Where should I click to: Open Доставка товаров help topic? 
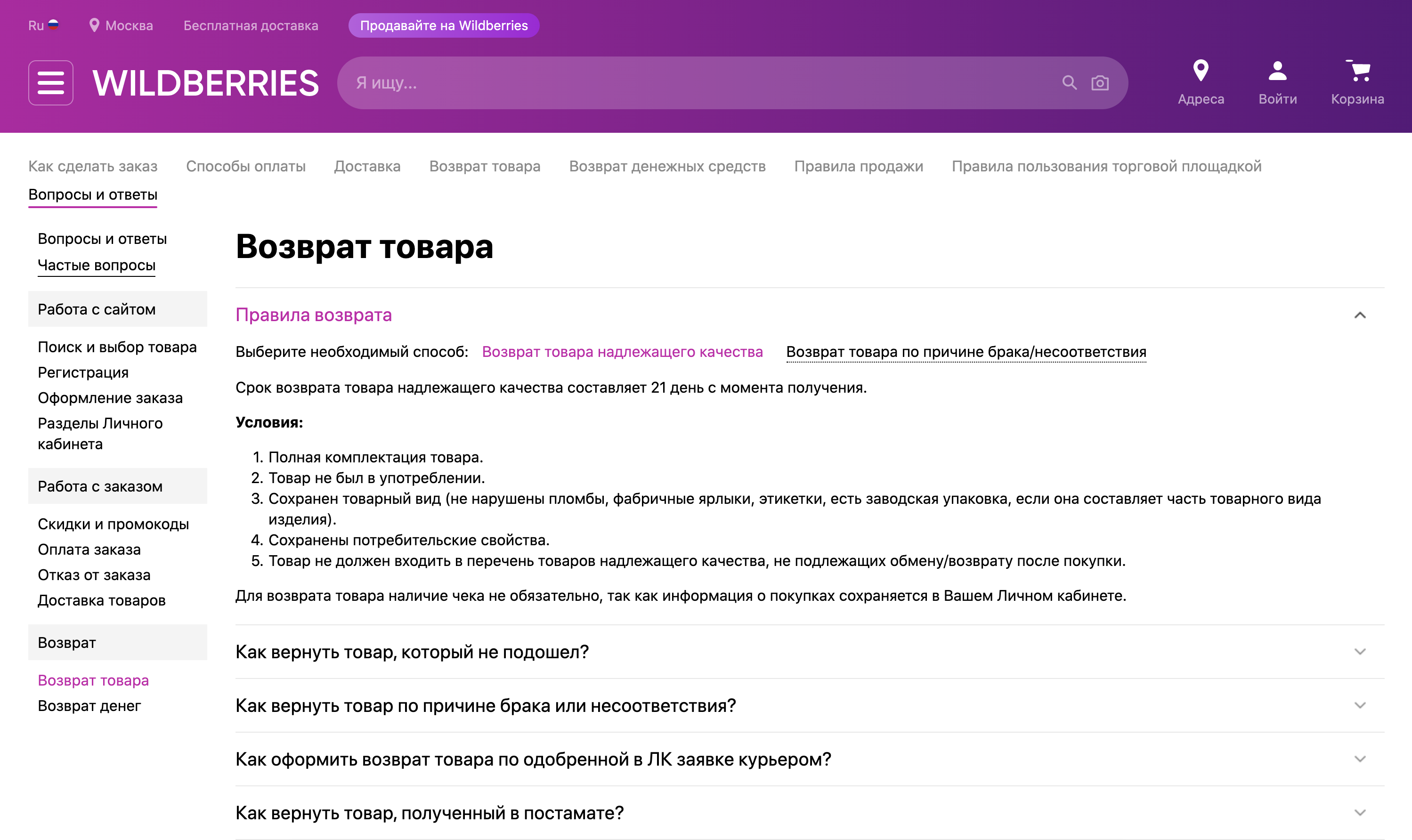tap(101, 600)
